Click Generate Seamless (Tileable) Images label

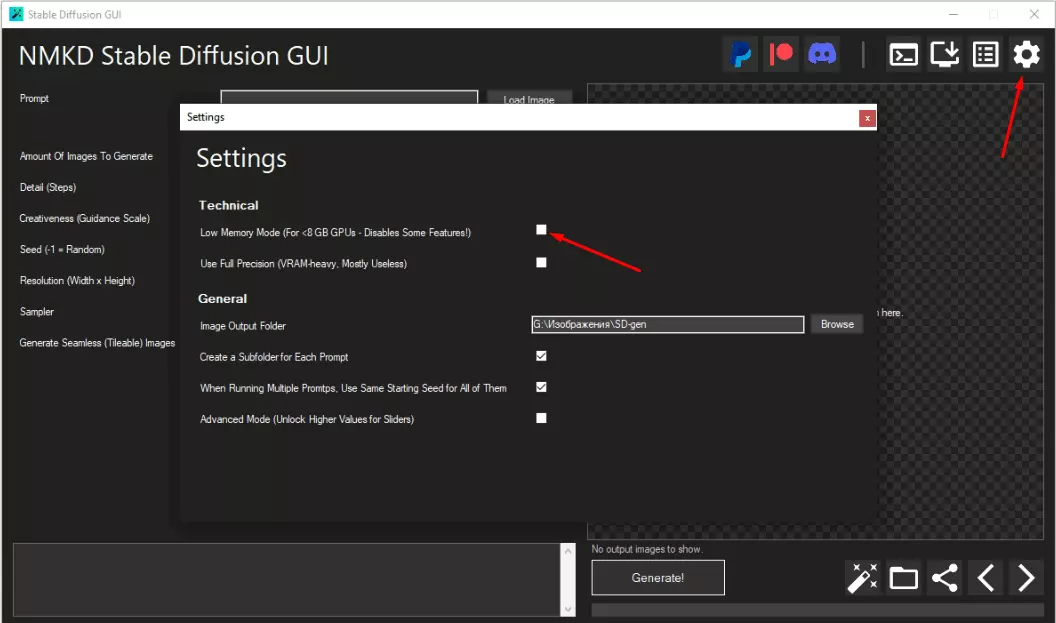pos(97,343)
